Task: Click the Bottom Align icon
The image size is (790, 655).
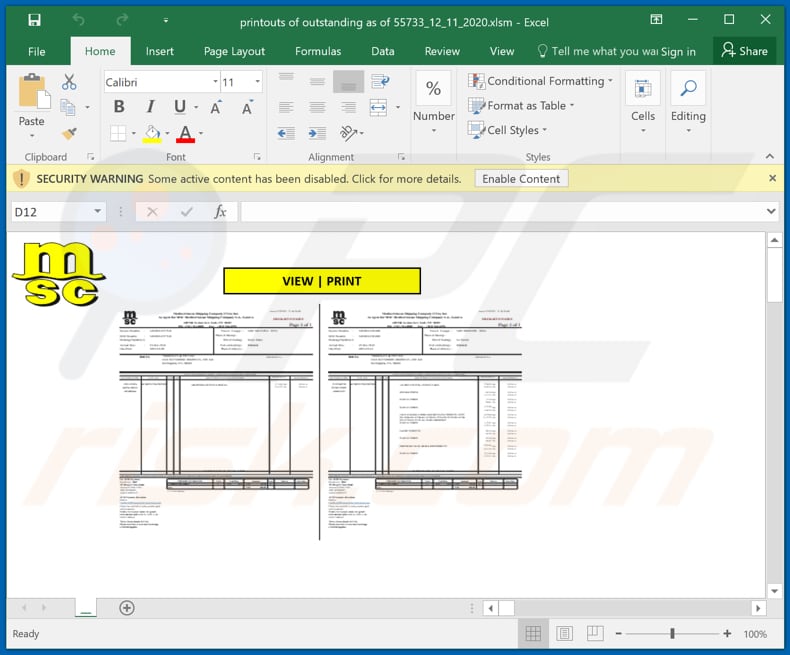Action: point(348,82)
